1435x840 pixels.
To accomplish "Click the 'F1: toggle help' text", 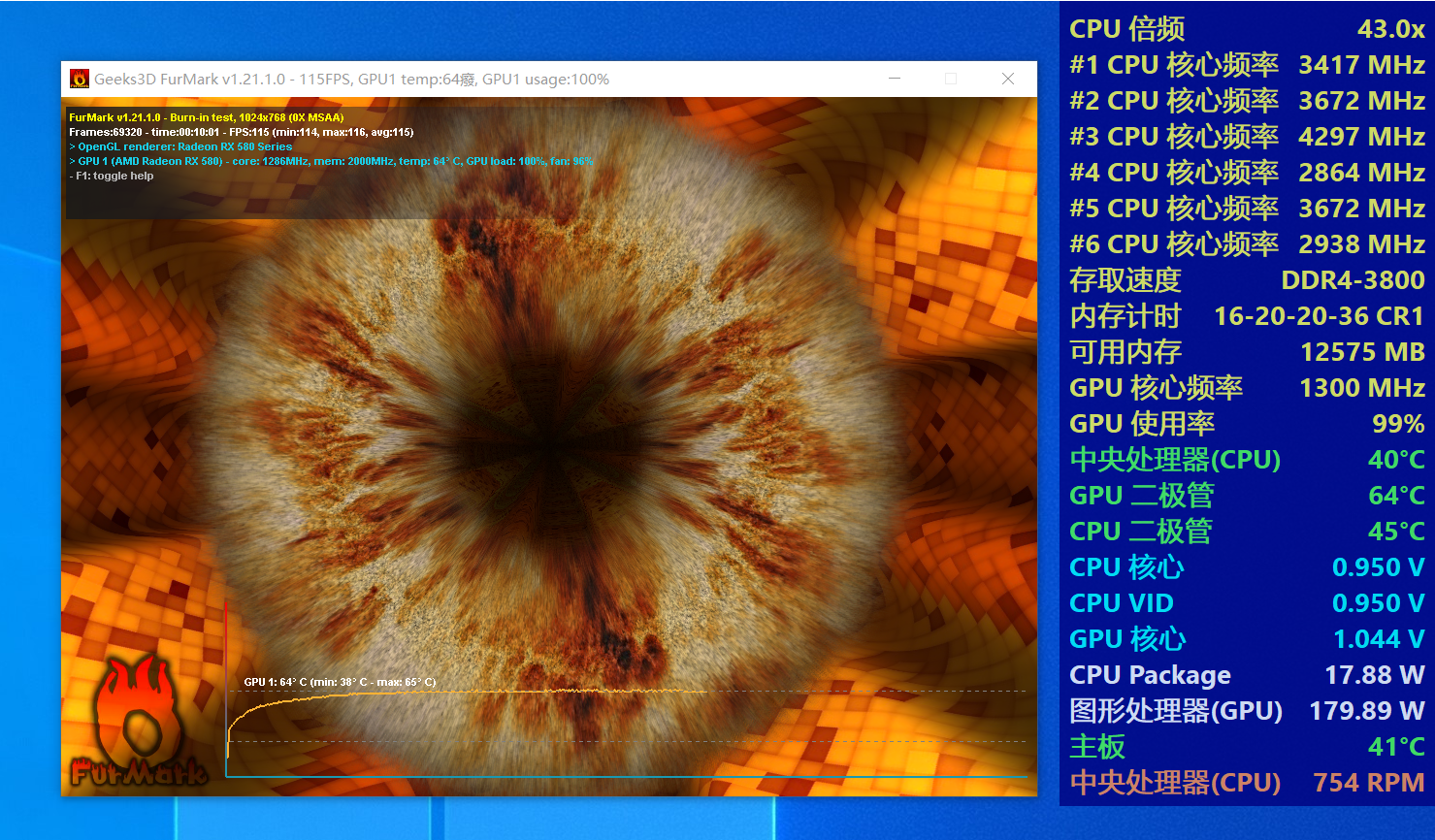I will pyautogui.click(x=112, y=176).
